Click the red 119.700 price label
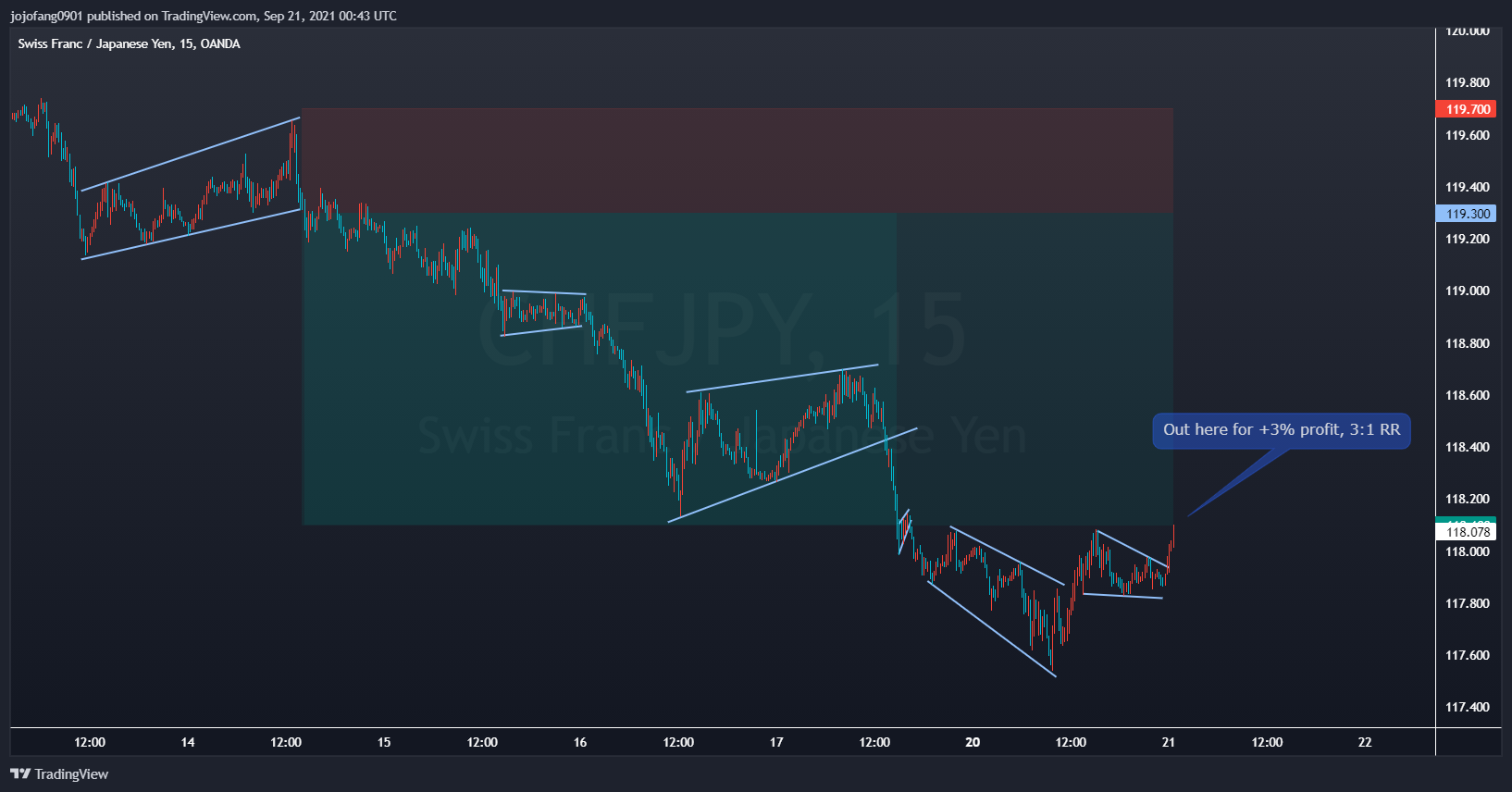 point(1466,109)
